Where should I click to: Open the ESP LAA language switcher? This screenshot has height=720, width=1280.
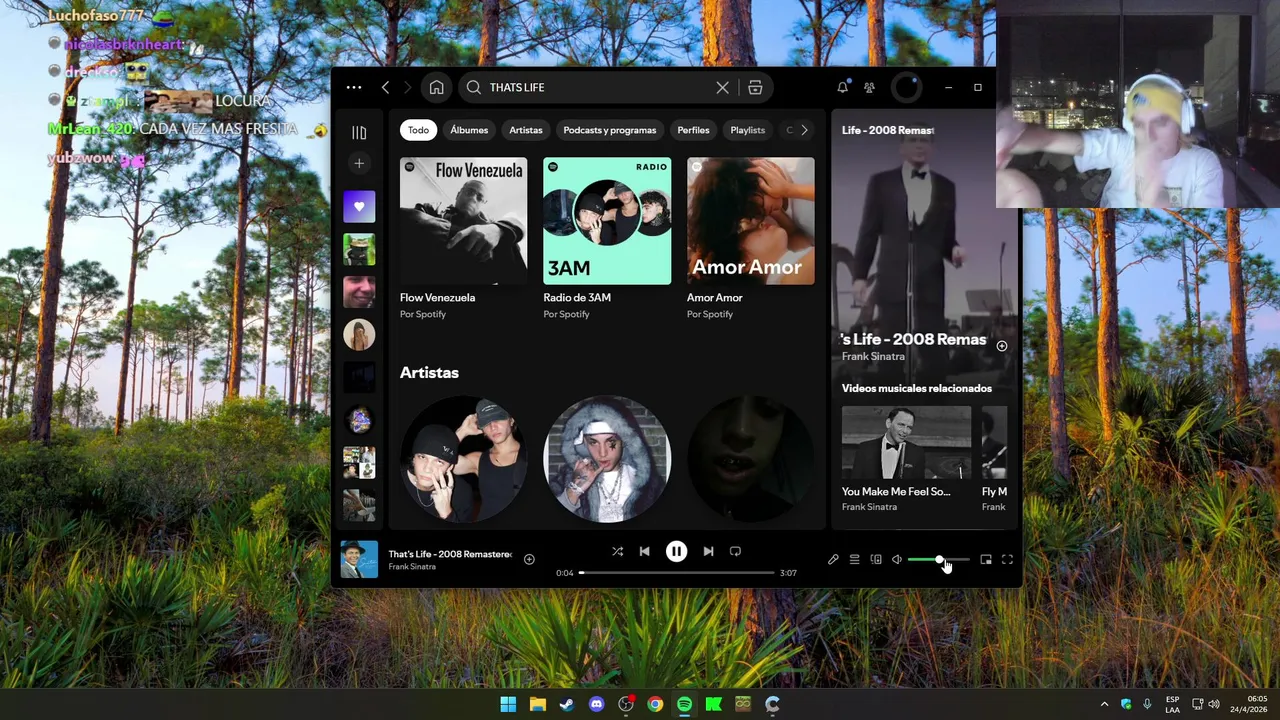pos(1172,704)
